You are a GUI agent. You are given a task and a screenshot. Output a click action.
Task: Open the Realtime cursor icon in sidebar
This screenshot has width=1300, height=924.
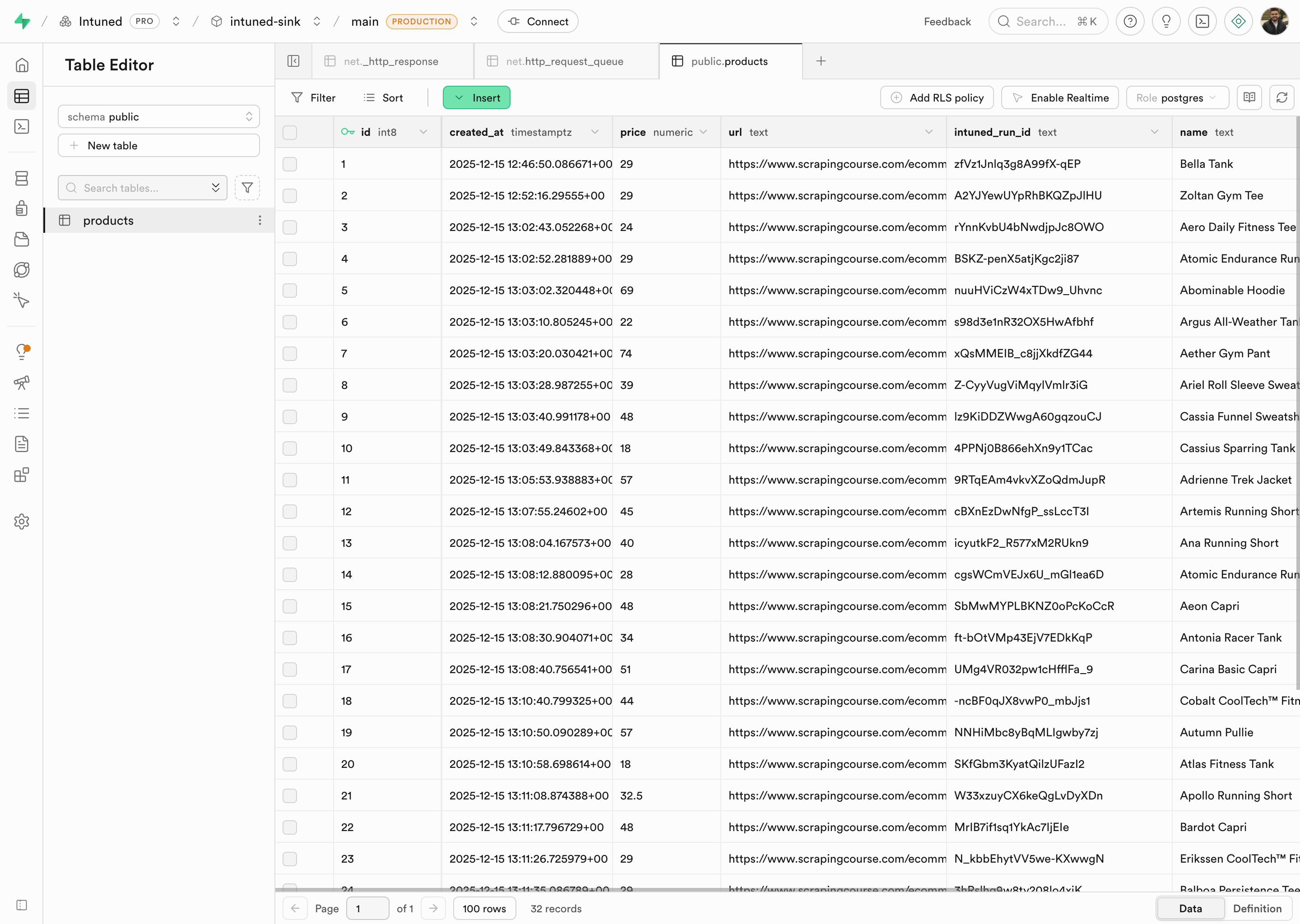pyautogui.click(x=22, y=300)
